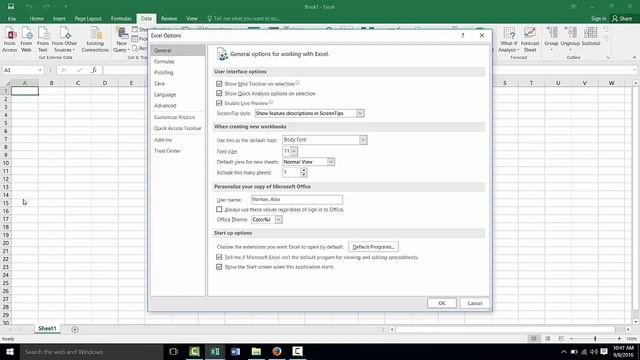
Task: Open Default view for new sheets dropdown
Action: [331, 162]
